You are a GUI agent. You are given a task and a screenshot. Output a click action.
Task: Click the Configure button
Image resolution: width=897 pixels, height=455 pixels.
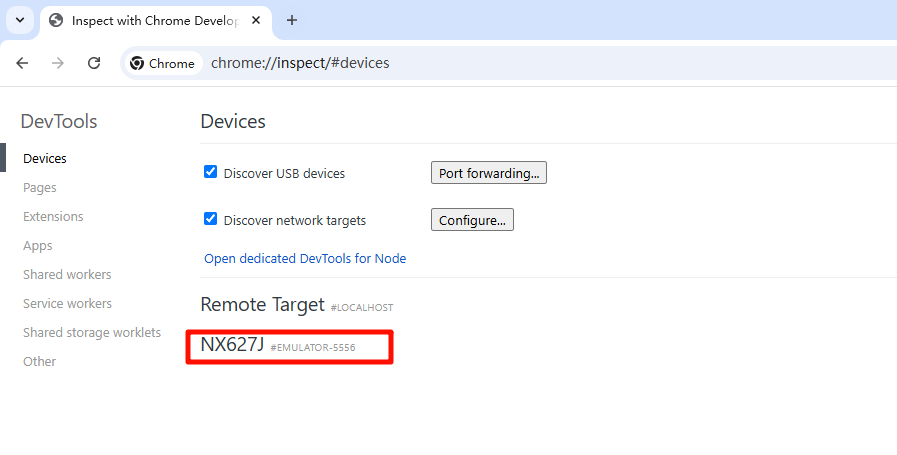(472, 220)
